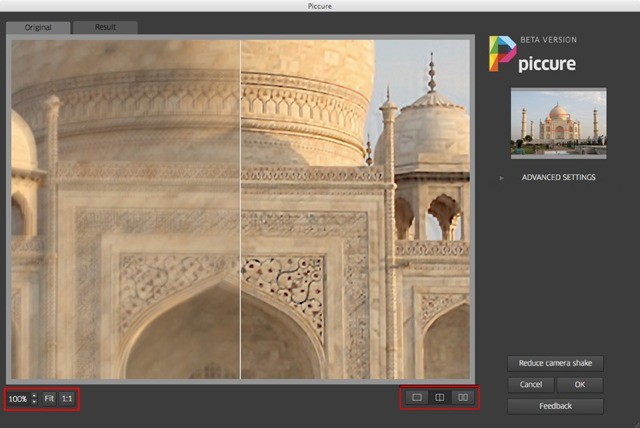The image size is (640, 428).
Task: Select the split-view comparison icon
Action: pos(440,397)
